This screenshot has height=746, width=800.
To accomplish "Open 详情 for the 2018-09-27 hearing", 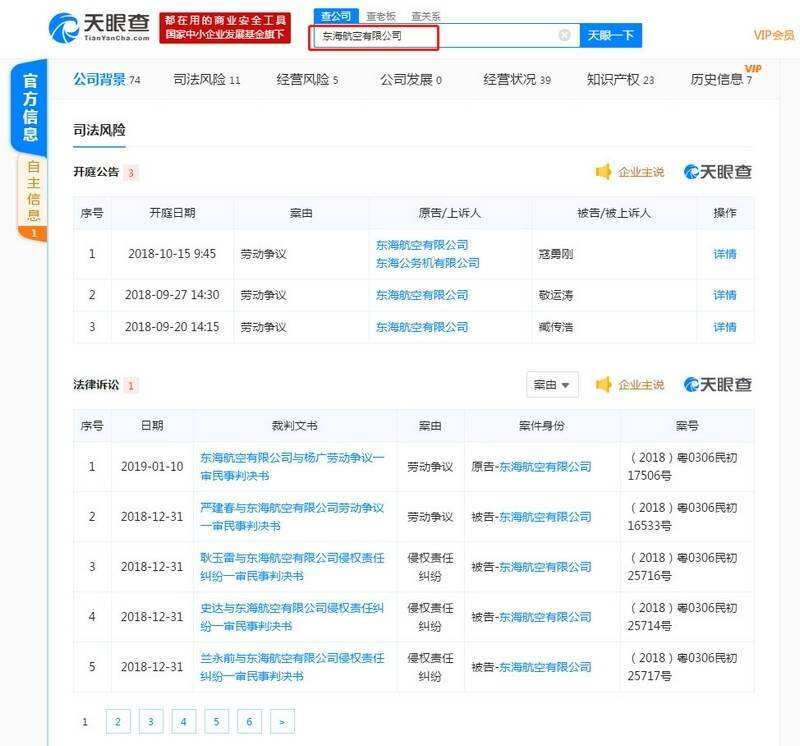I will 724,295.
